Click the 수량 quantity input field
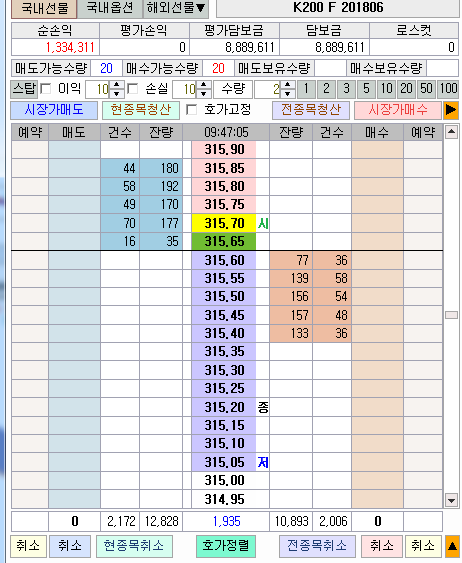462x563 pixels. [267, 89]
